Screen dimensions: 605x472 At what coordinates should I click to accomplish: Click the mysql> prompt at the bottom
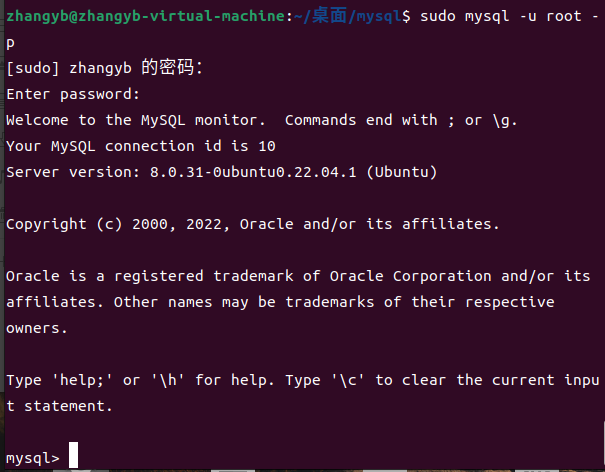[x=32, y=458]
